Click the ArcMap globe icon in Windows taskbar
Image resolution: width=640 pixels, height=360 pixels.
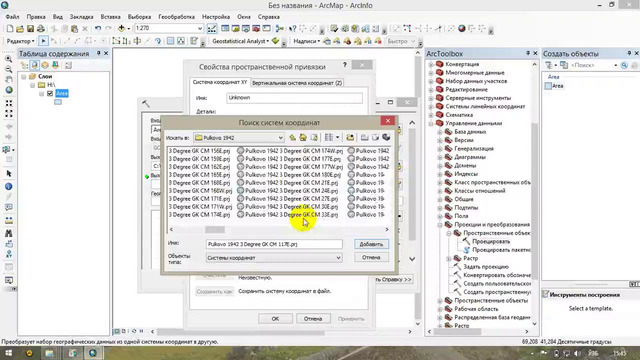(x=93, y=353)
